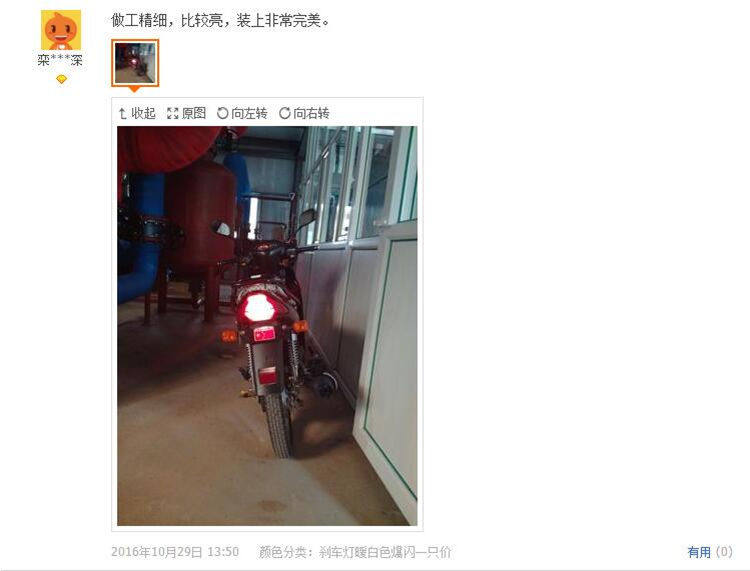Rotate the photo left with 向左转
The width and height of the screenshot is (750, 571).
pos(249,113)
